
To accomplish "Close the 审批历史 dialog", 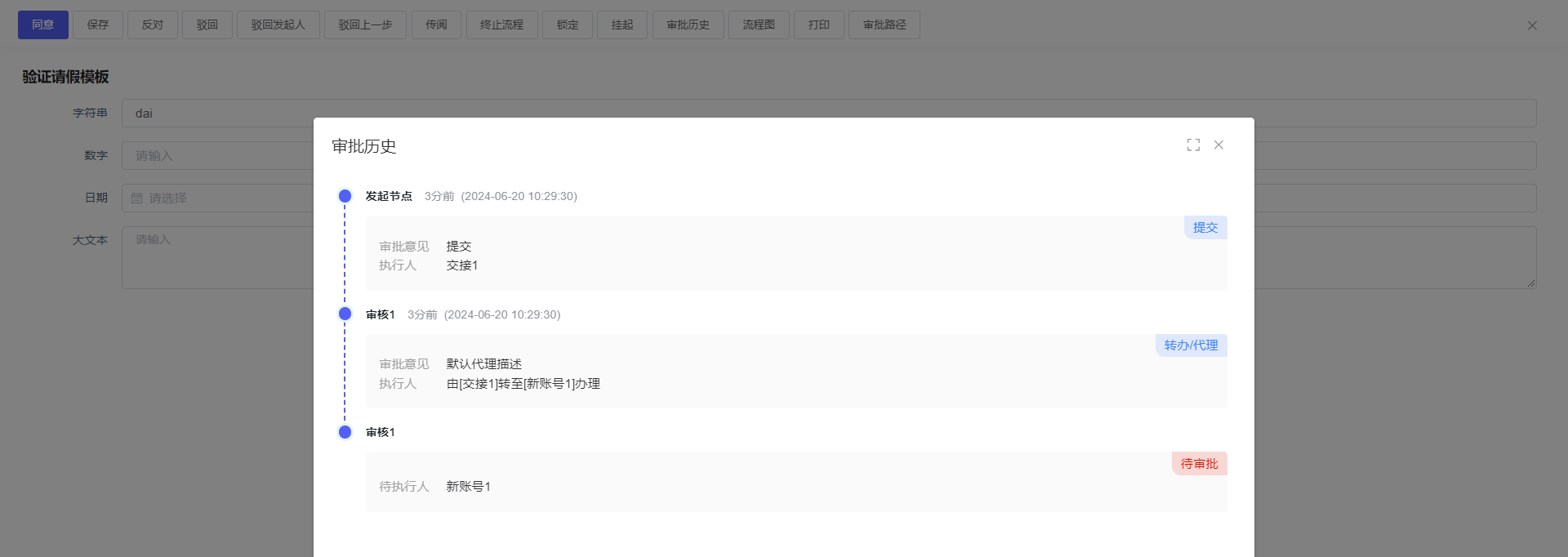I will [x=1218, y=145].
